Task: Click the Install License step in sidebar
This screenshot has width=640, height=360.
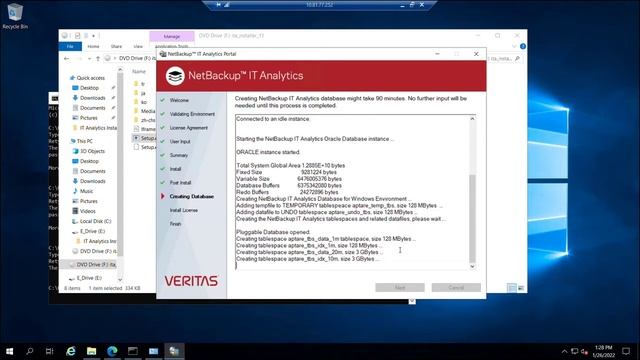Action: coord(184,210)
